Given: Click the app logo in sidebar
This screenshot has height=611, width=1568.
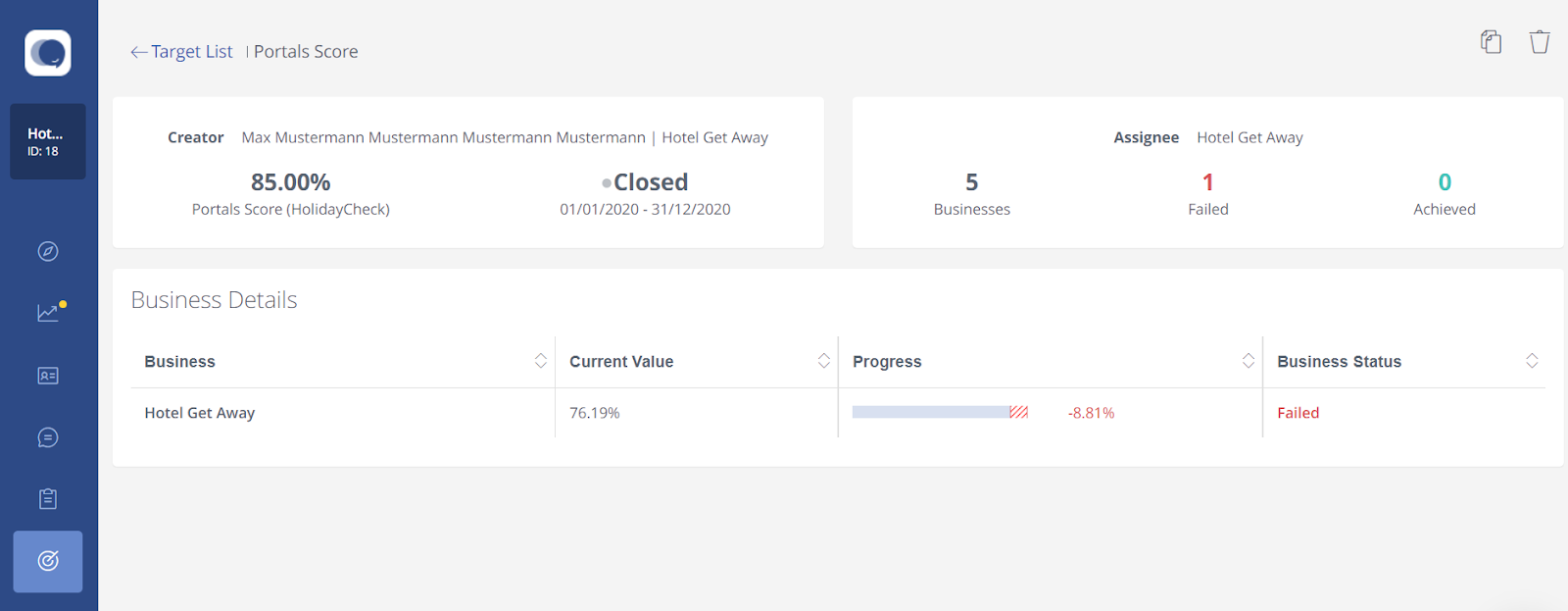Looking at the screenshot, I should (x=48, y=53).
